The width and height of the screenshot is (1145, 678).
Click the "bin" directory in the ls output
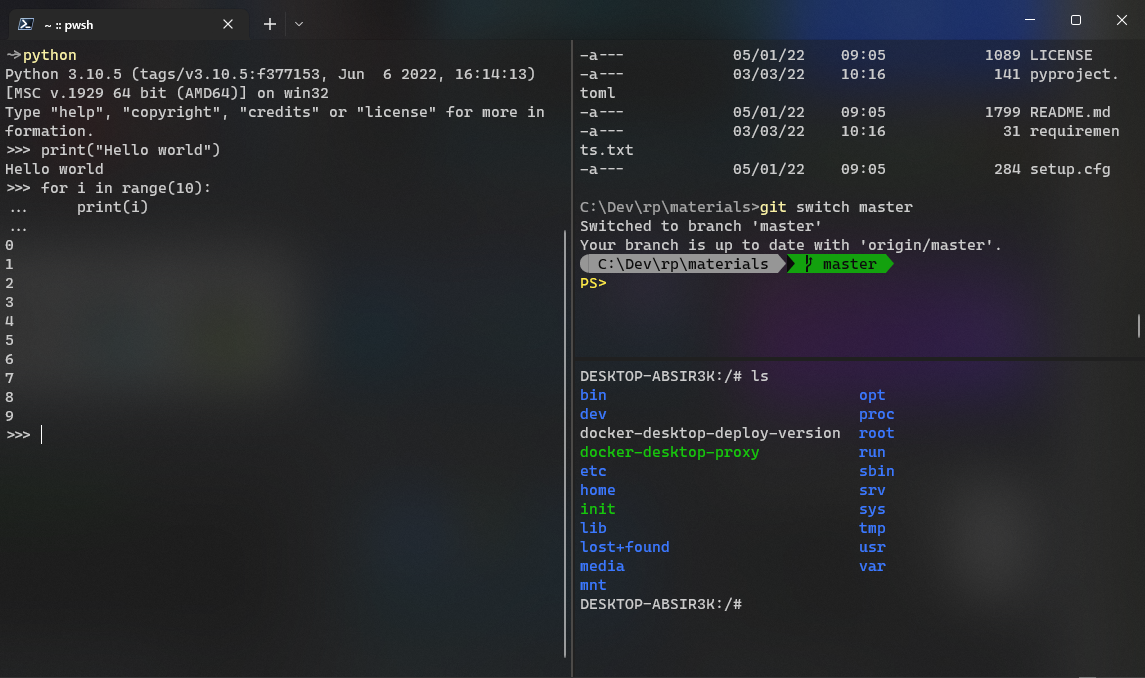[x=592, y=395]
